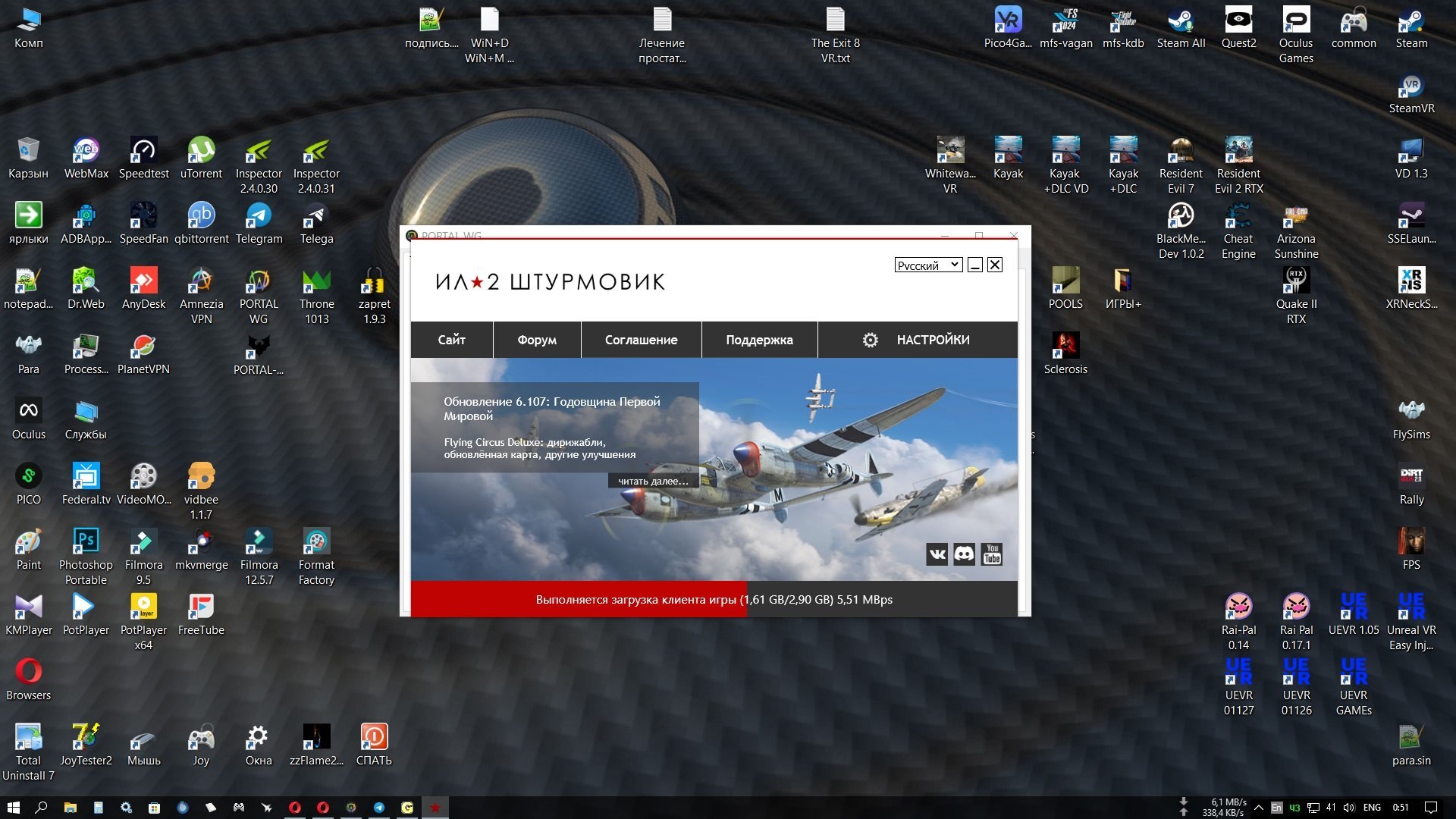The image size is (1456, 819).
Task: Open the YouTube channel icon
Action: click(991, 554)
